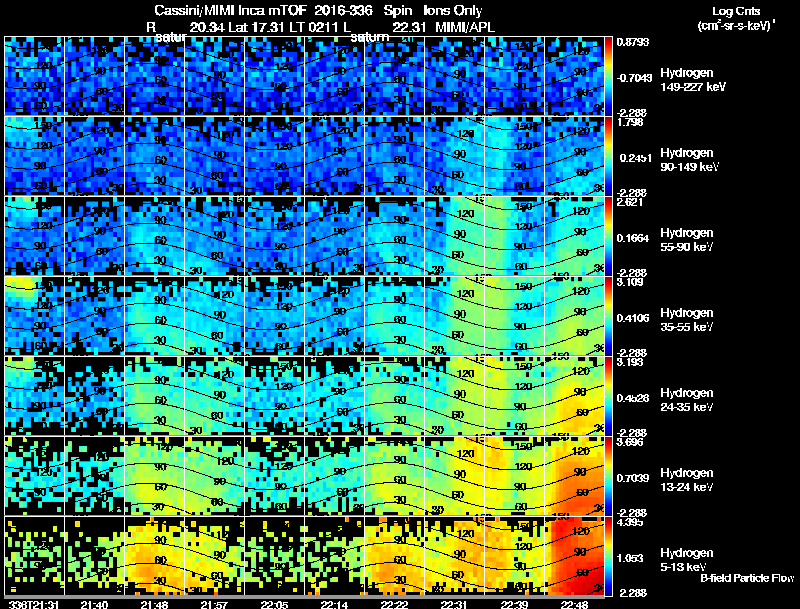Viewport: 800px width, 609px height.
Task: Click the colorbar mid value '-0.7043'
Action: pos(634,78)
